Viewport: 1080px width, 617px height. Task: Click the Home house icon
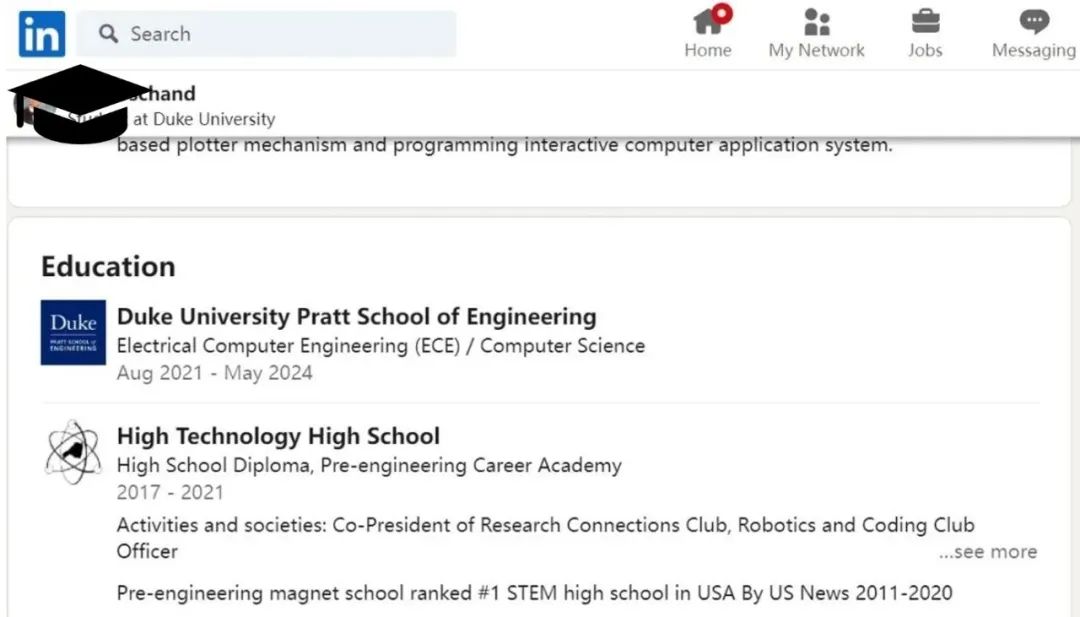706,22
